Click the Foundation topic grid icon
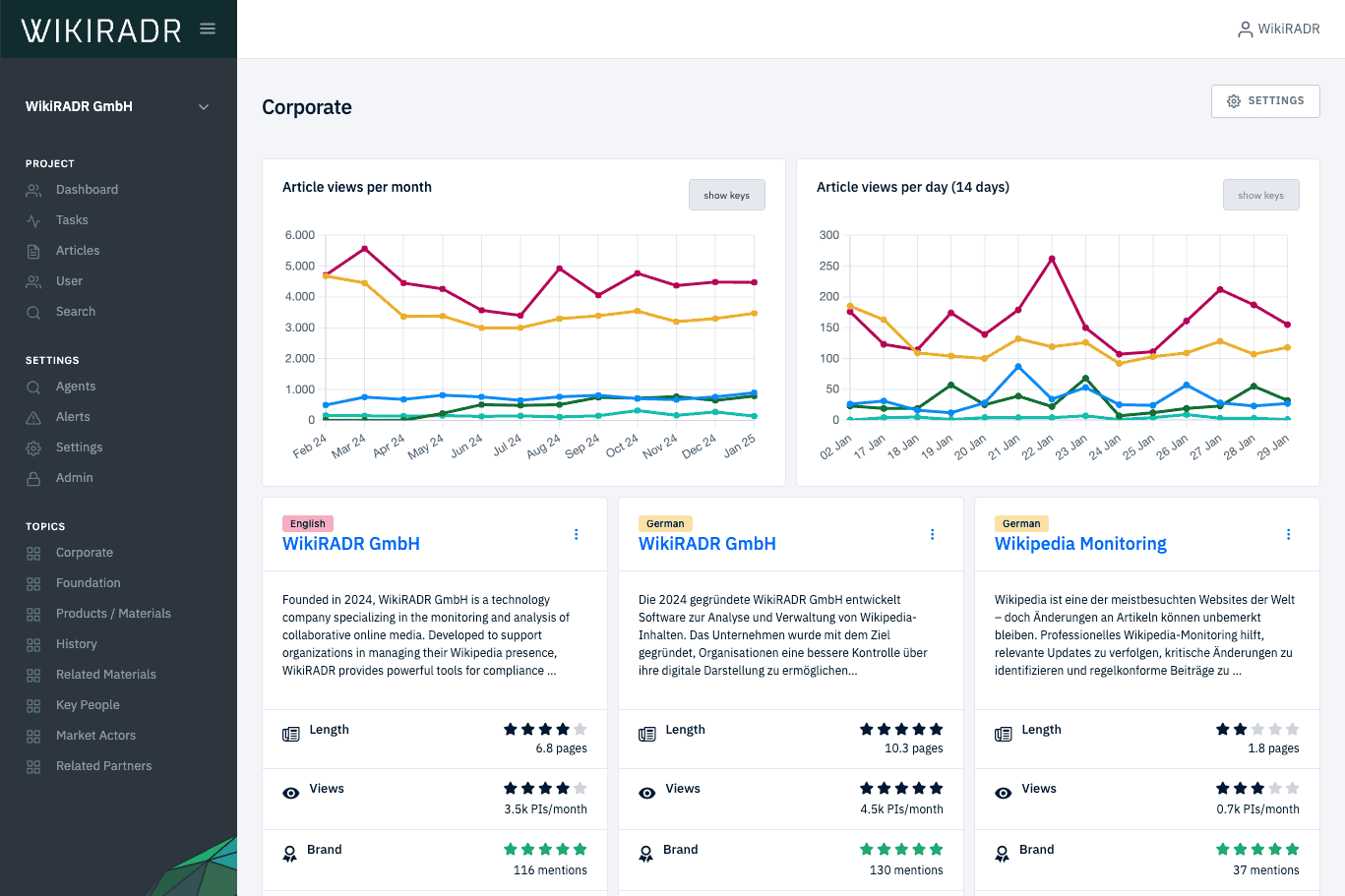This screenshot has width=1345, height=896. coord(33,583)
